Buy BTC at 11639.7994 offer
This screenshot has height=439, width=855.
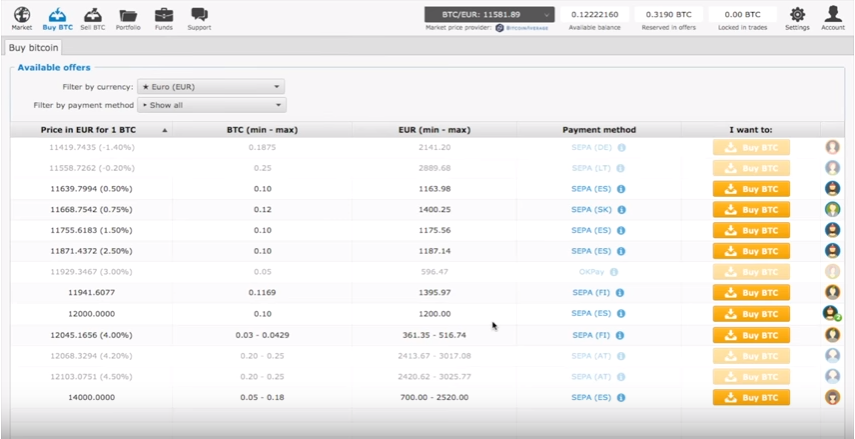click(751, 189)
